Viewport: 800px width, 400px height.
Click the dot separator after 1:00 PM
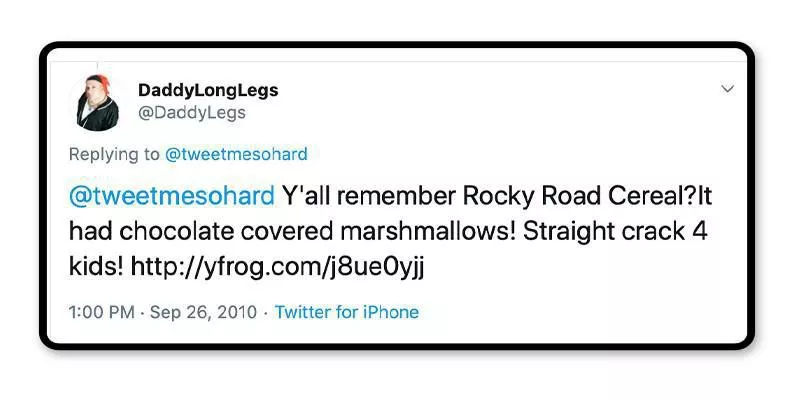tap(144, 312)
